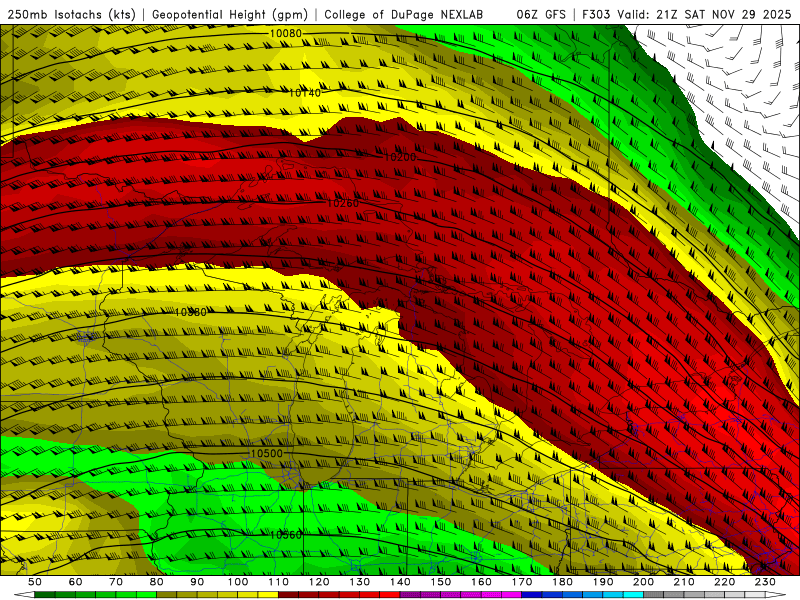Click the 10080 height contour label
This screenshot has height=600, width=800.
[286, 34]
